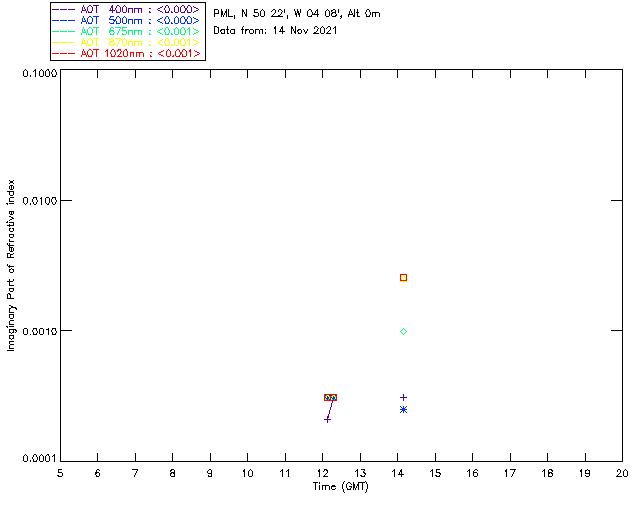
Task: Click the x-axis tick label 9
Action: coord(210,473)
